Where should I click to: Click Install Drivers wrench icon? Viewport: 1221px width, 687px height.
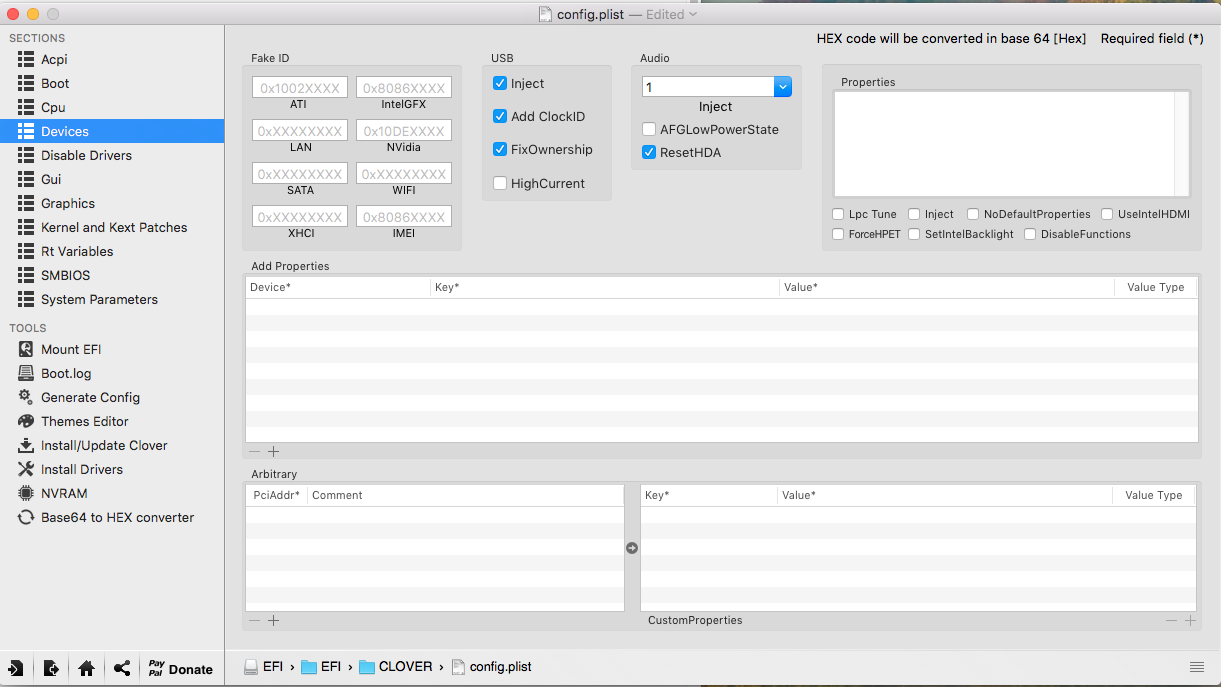point(26,469)
